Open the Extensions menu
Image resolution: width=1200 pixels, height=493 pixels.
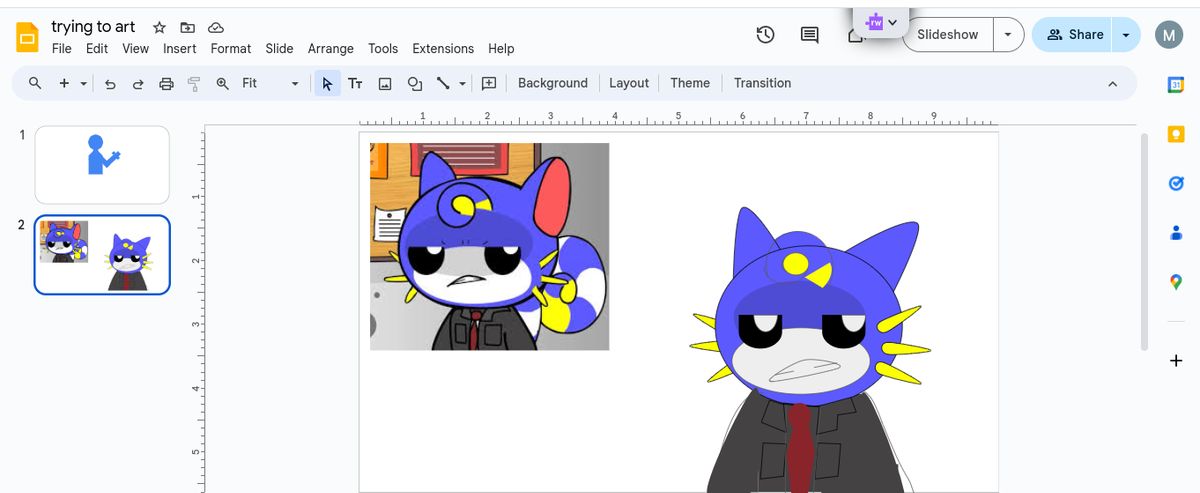[443, 49]
